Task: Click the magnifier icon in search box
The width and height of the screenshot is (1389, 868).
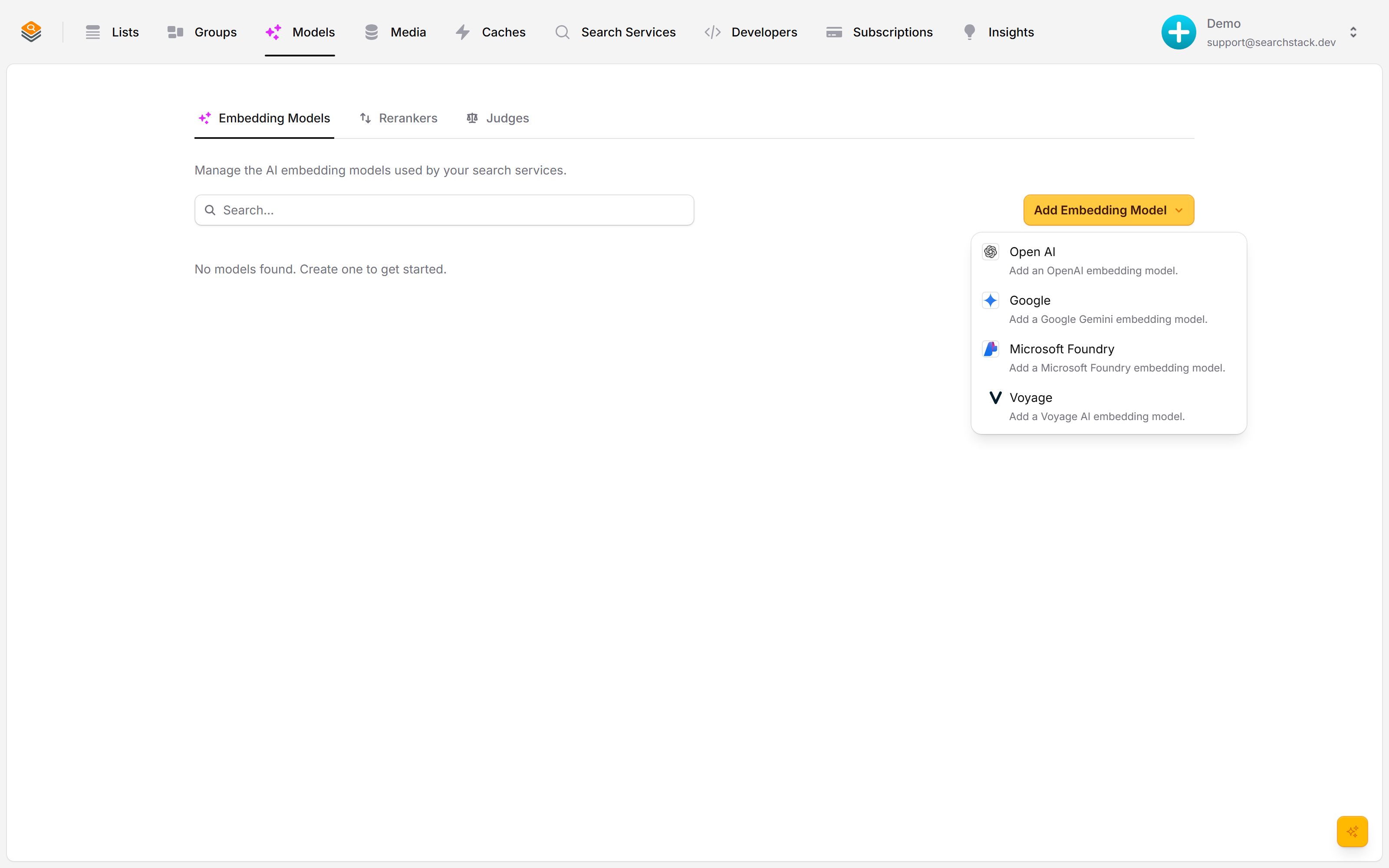Action: [x=210, y=210]
